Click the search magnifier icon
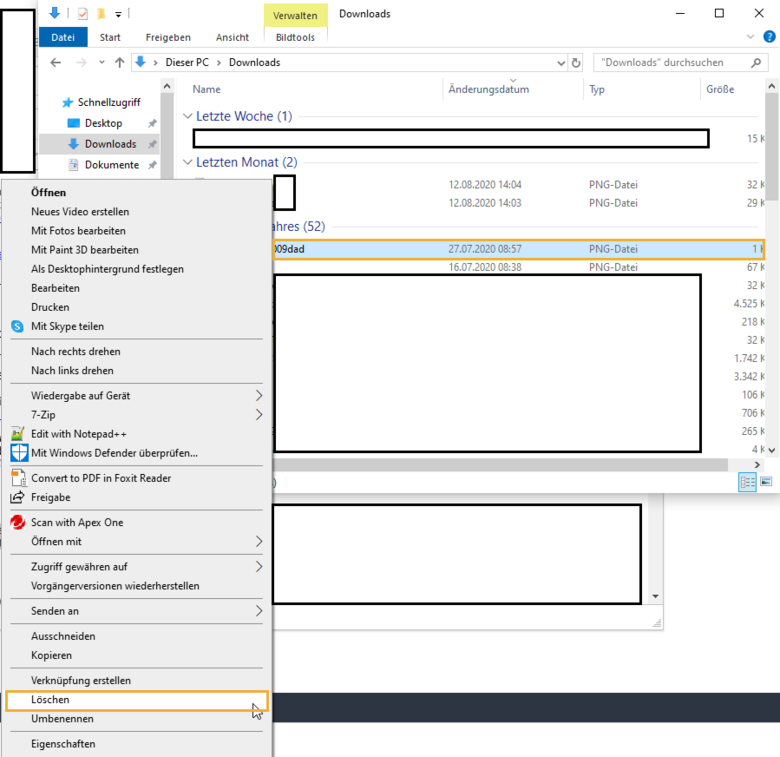Viewport: 780px width, 757px height. (756, 63)
